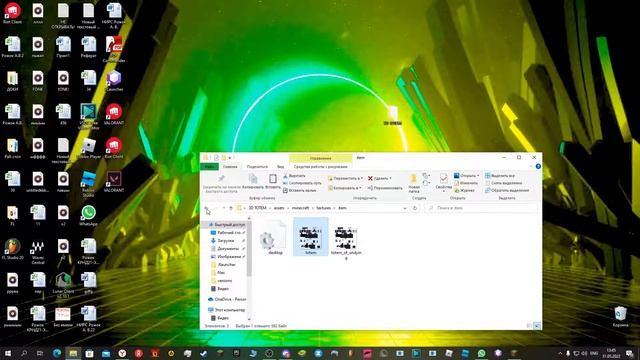Image resolution: width=640 pixels, height=360 pixels.
Task: Click '3D TOTEM' in the breadcrumb path
Action: pos(257,208)
